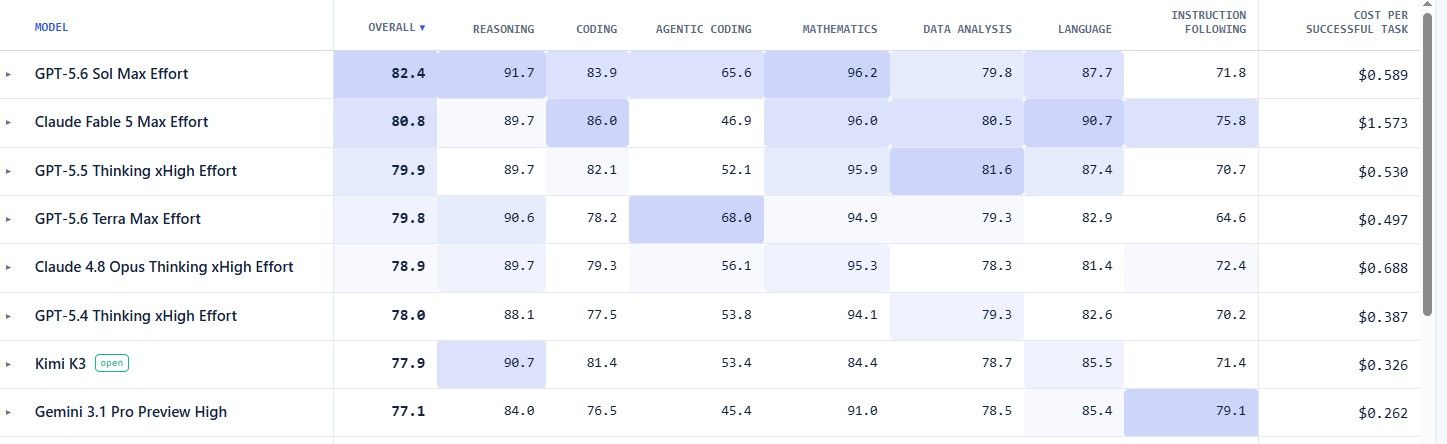The width and height of the screenshot is (1447, 444).
Task: Sort by Cost Per Successful Task header
Action: (x=1356, y=22)
